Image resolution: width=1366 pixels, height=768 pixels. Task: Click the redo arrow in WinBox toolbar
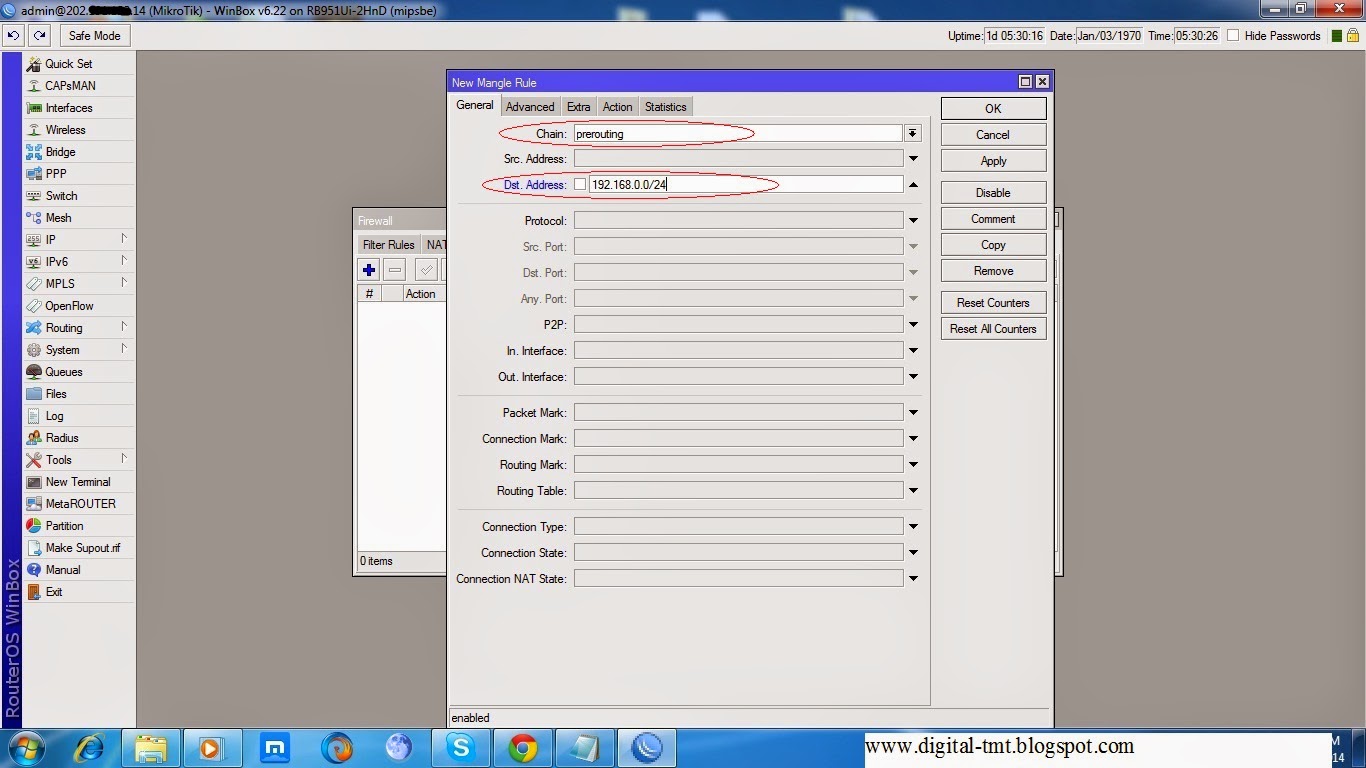[x=39, y=35]
